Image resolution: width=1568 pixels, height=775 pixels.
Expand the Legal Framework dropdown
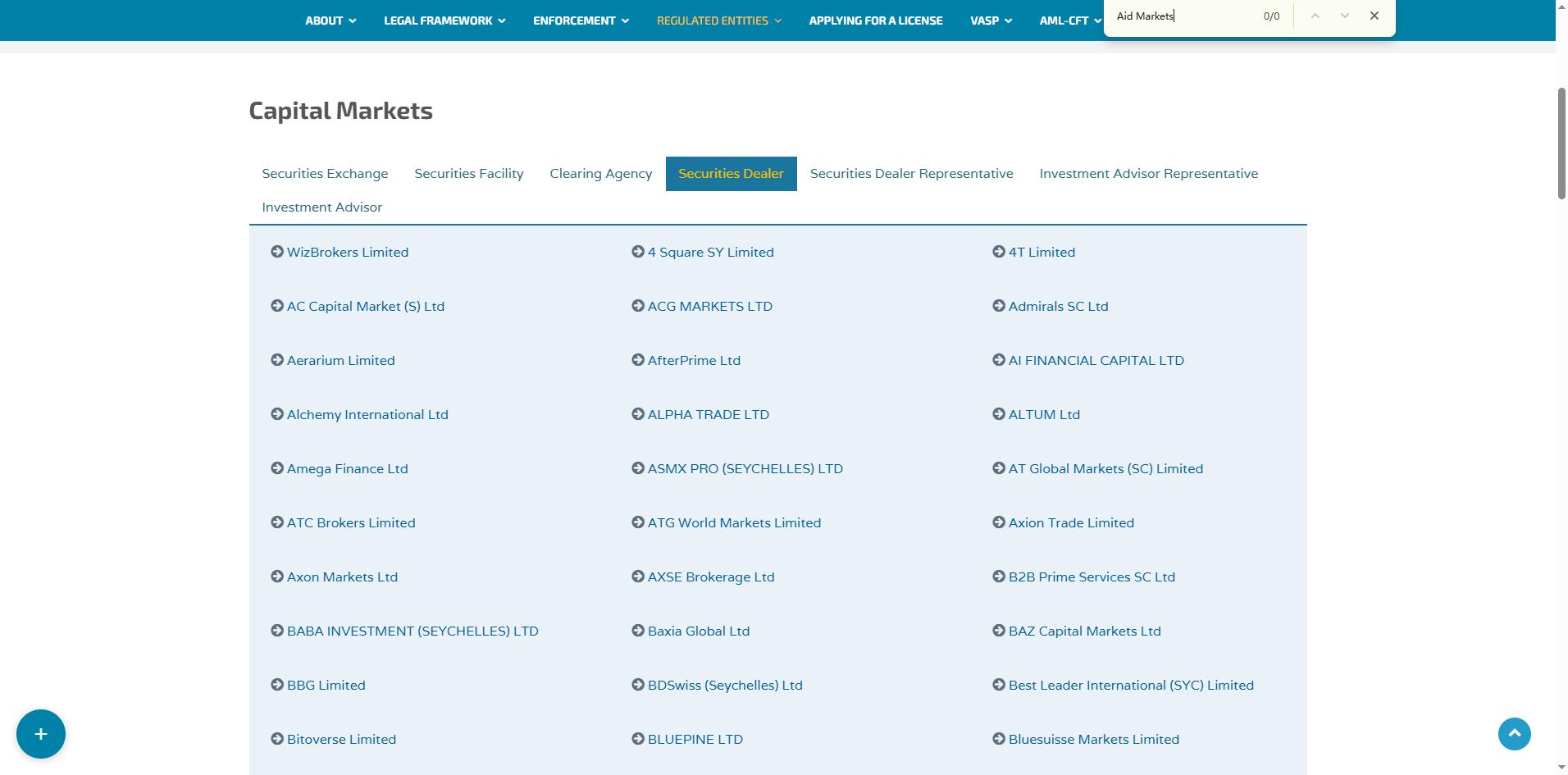(444, 21)
